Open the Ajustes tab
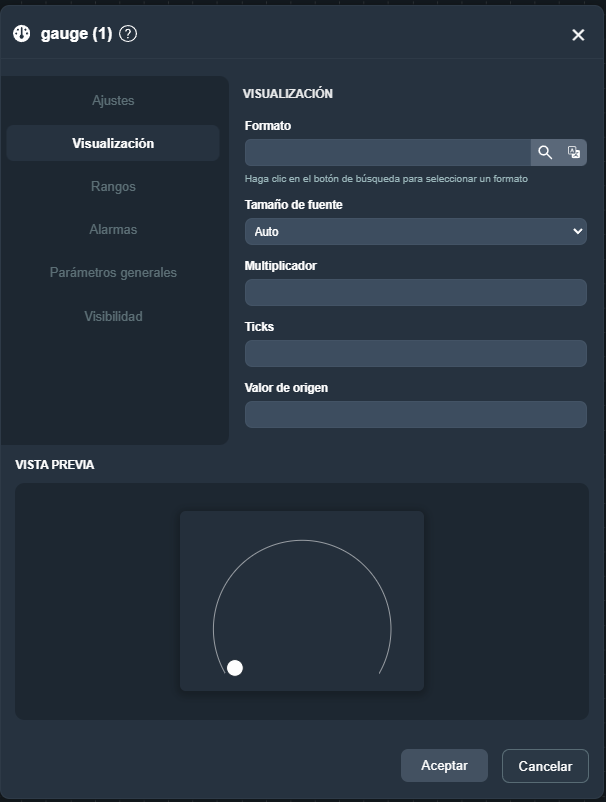The image size is (606, 802). click(x=113, y=101)
